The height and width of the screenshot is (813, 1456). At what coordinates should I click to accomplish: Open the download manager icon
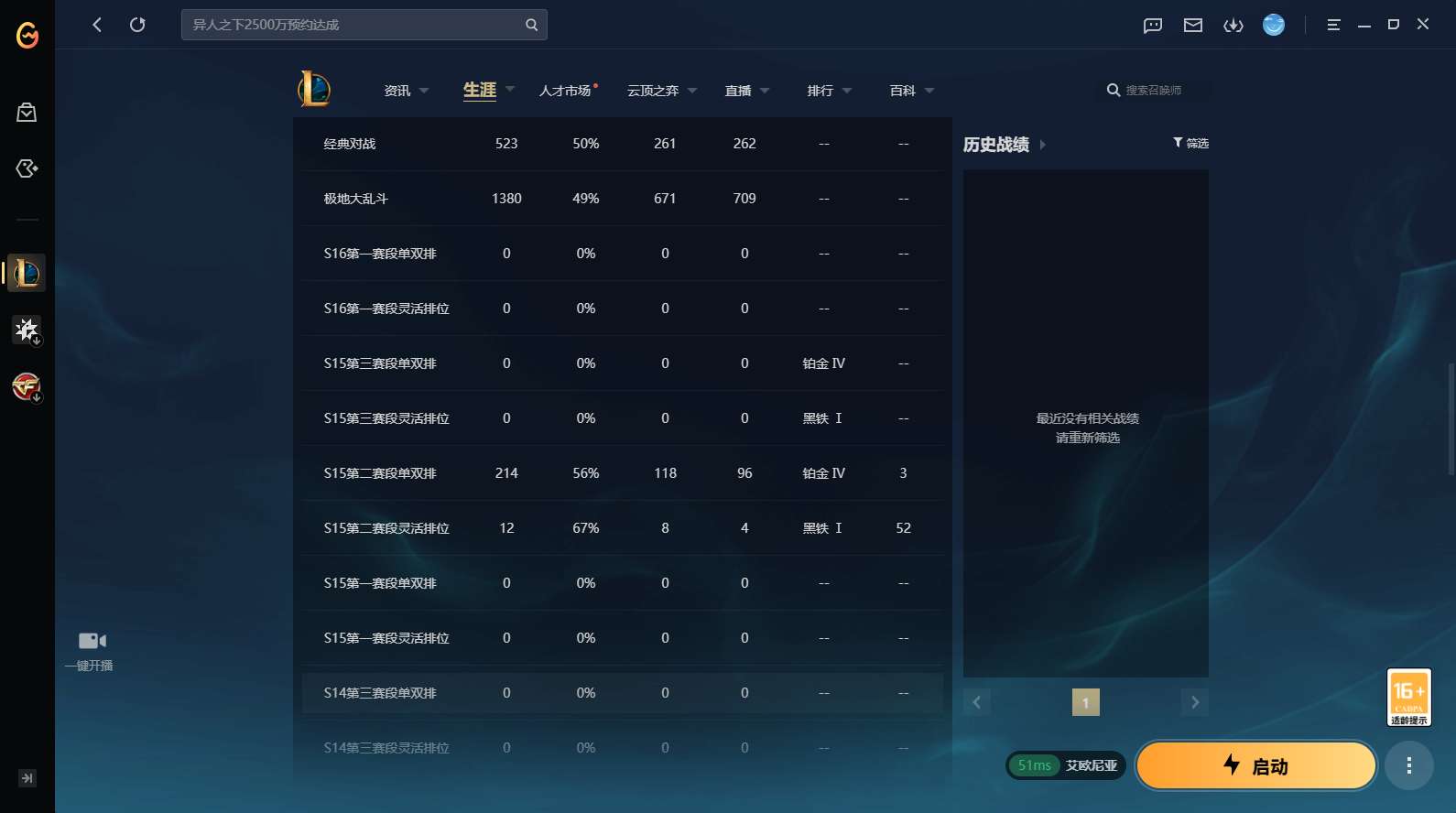(x=1233, y=26)
